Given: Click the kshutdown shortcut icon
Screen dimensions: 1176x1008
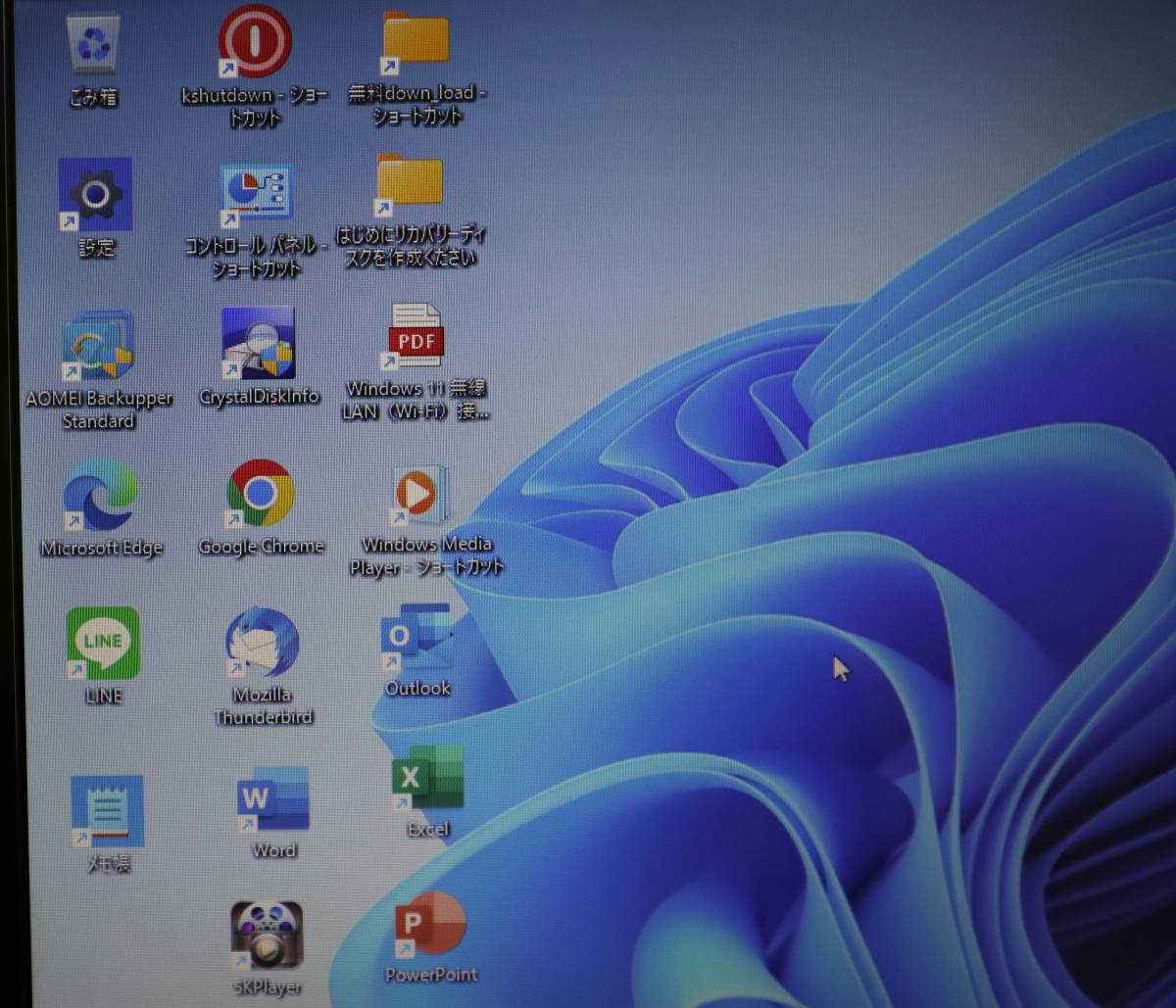Looking at the screenshot, I should 254,41.
